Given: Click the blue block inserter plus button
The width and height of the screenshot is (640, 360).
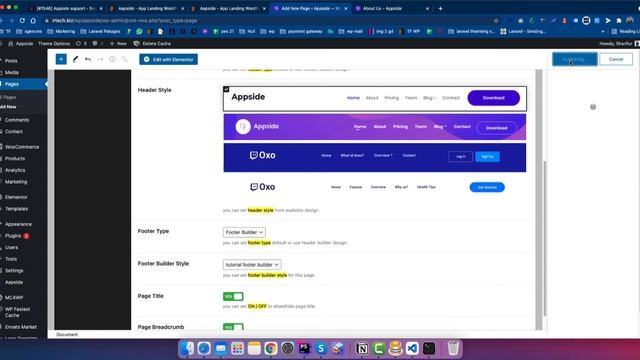Looking at the screenshot, I should 61,59.
